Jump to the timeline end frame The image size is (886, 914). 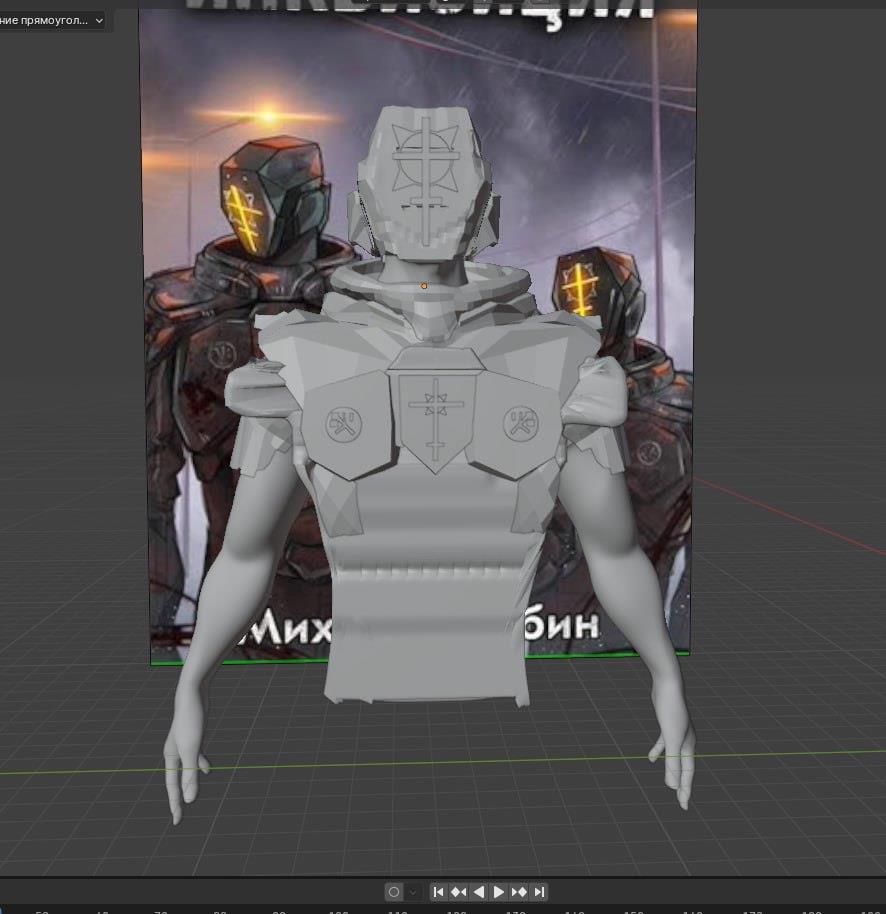[539, 892]
